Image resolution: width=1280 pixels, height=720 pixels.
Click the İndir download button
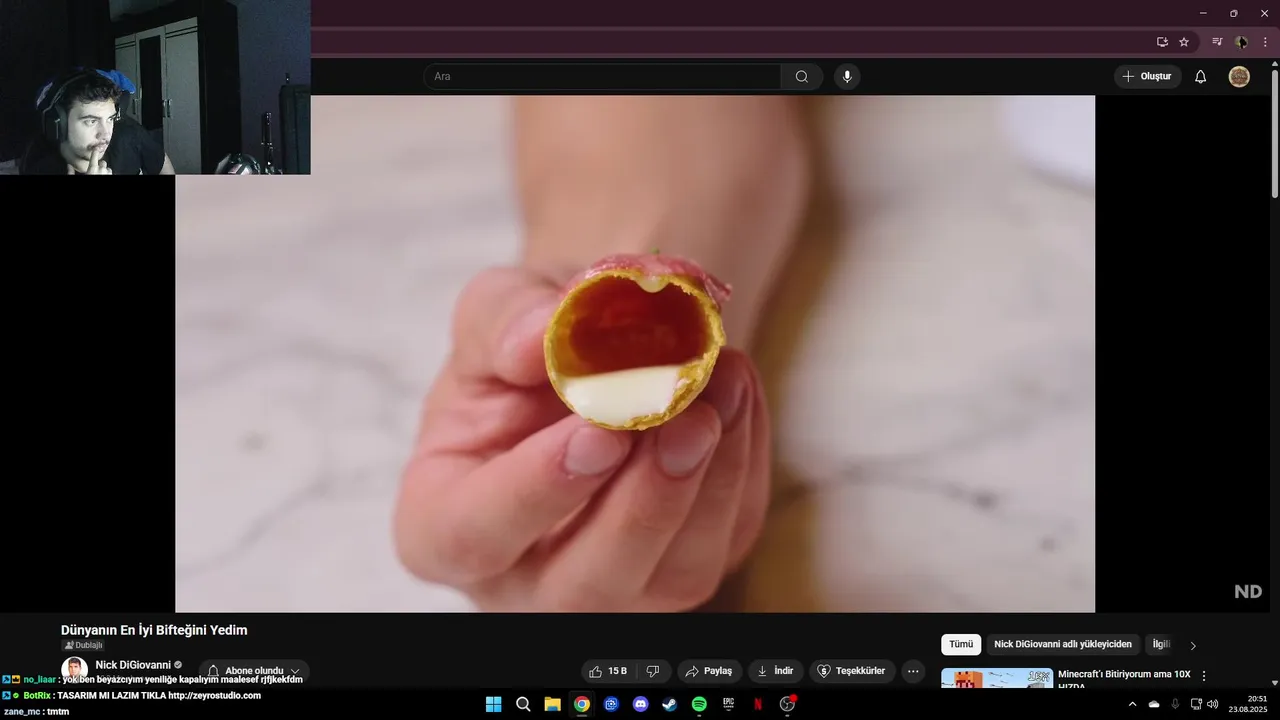click(776, 671)
